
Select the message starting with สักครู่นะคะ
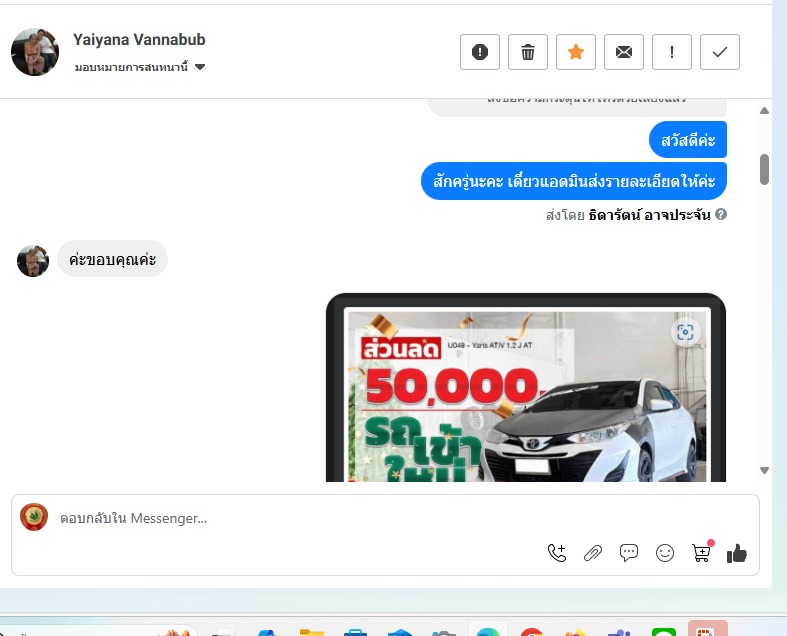tap(574, 181)
